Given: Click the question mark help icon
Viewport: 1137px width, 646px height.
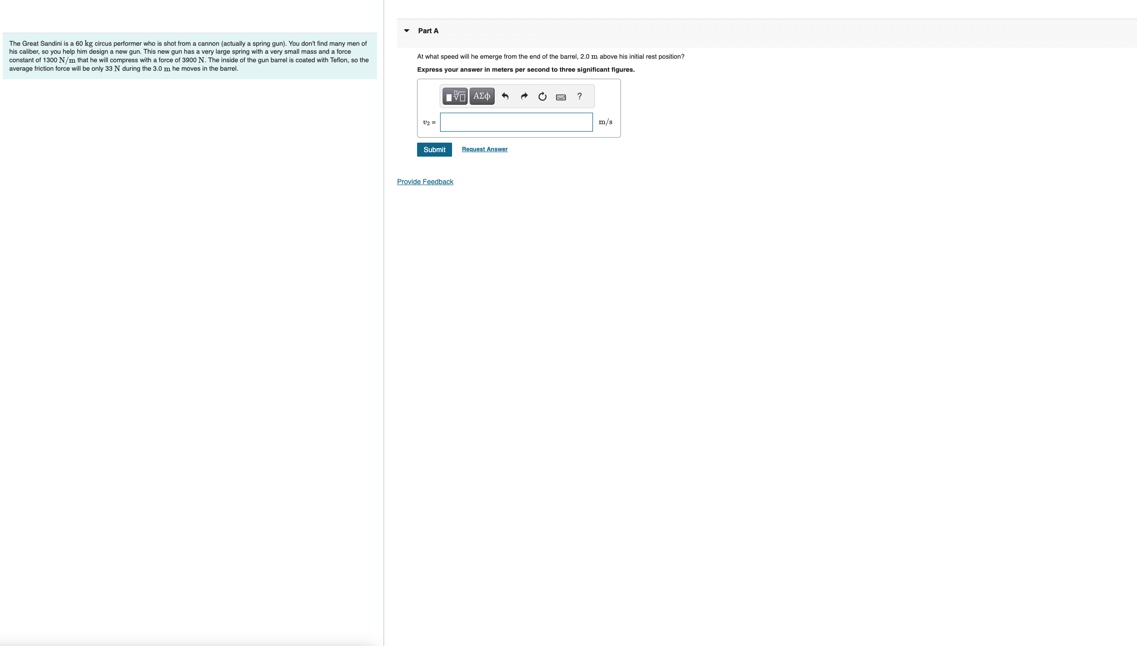Looking at the screenshot, I should point(579,97).
